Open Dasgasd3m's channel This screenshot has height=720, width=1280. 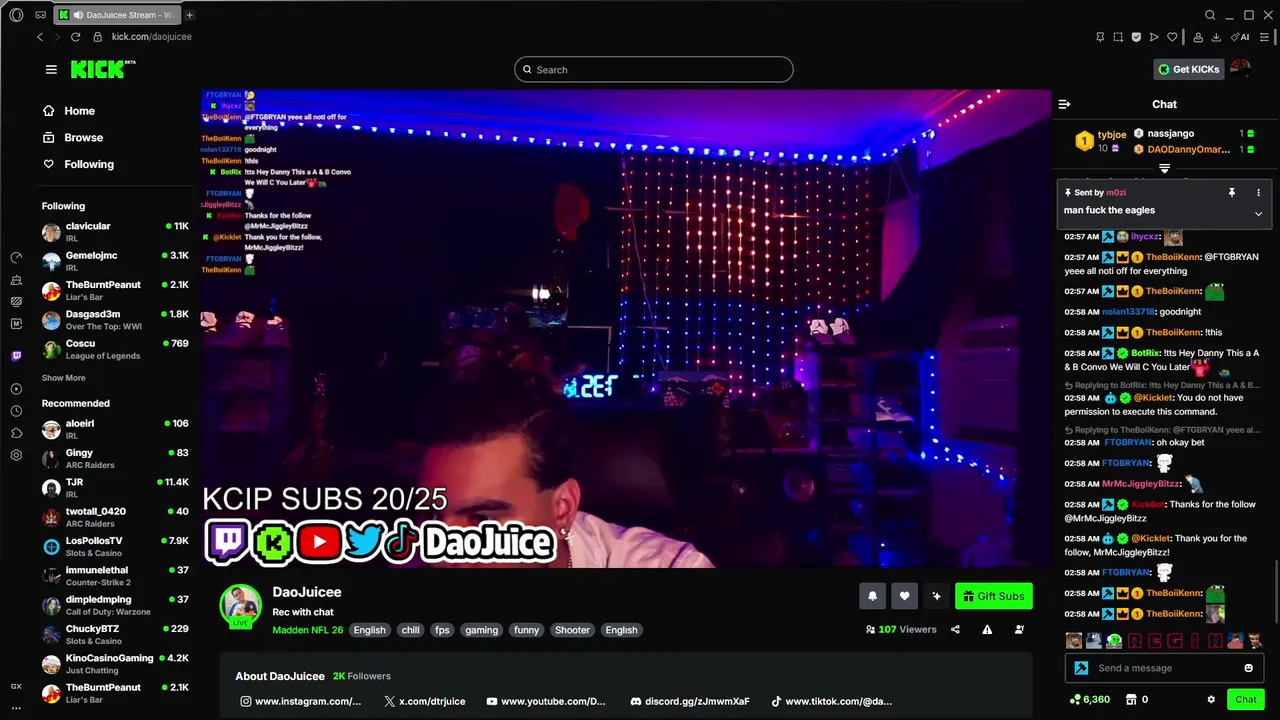[x=115, y=320]
